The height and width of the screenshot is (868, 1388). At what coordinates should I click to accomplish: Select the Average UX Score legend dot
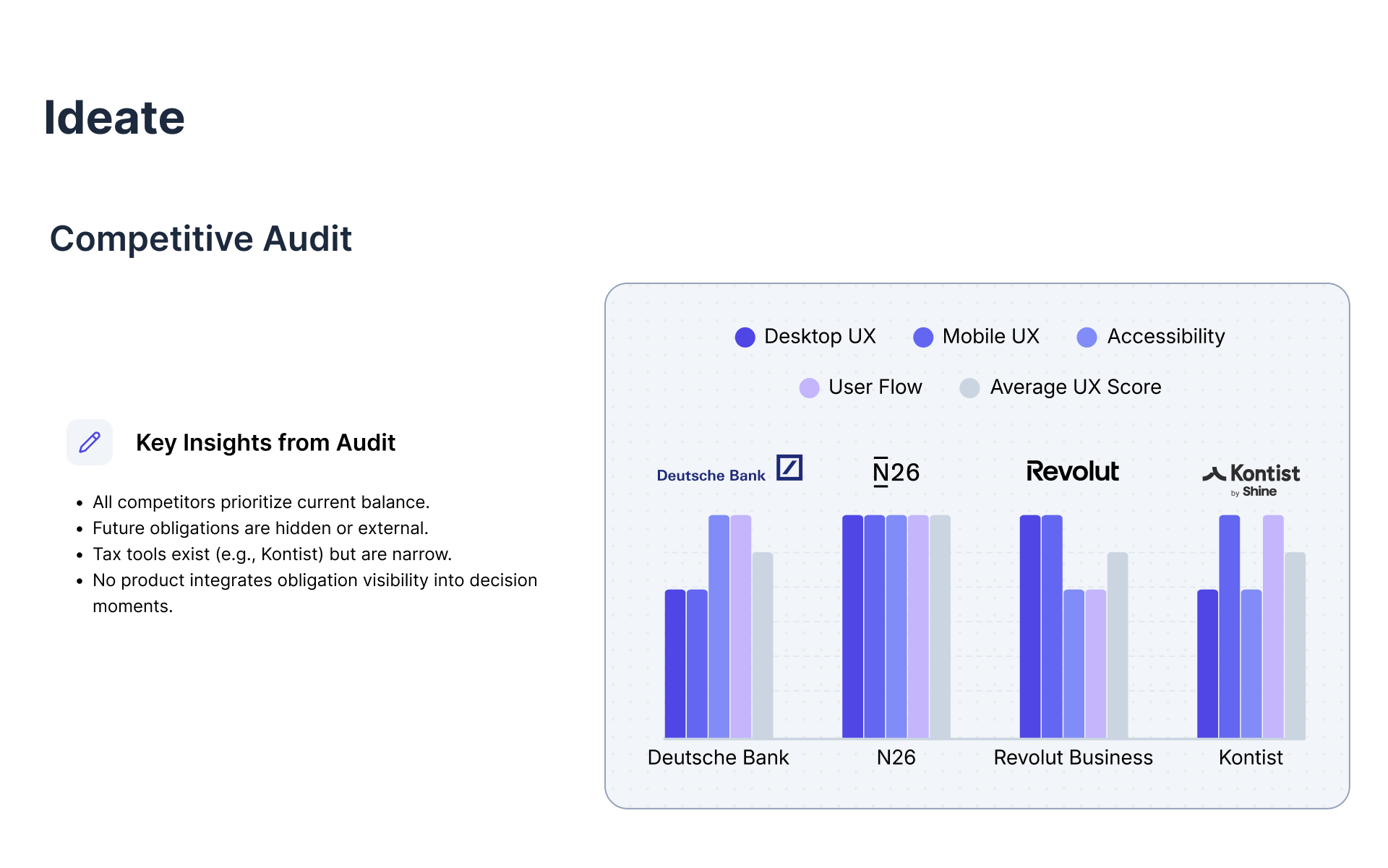(x=969, y=388)
